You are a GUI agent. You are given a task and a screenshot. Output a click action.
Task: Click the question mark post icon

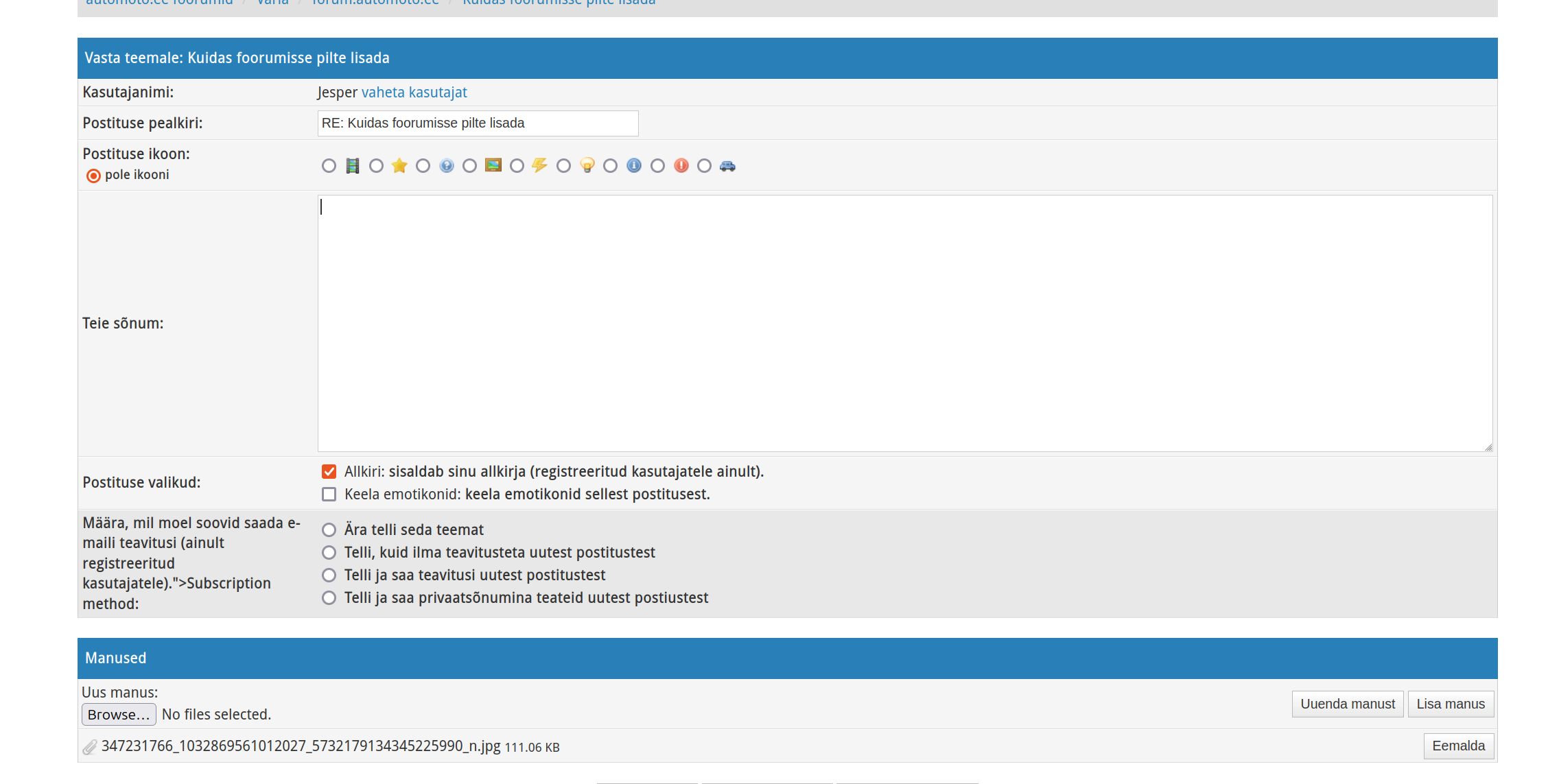tap(447, 165)
